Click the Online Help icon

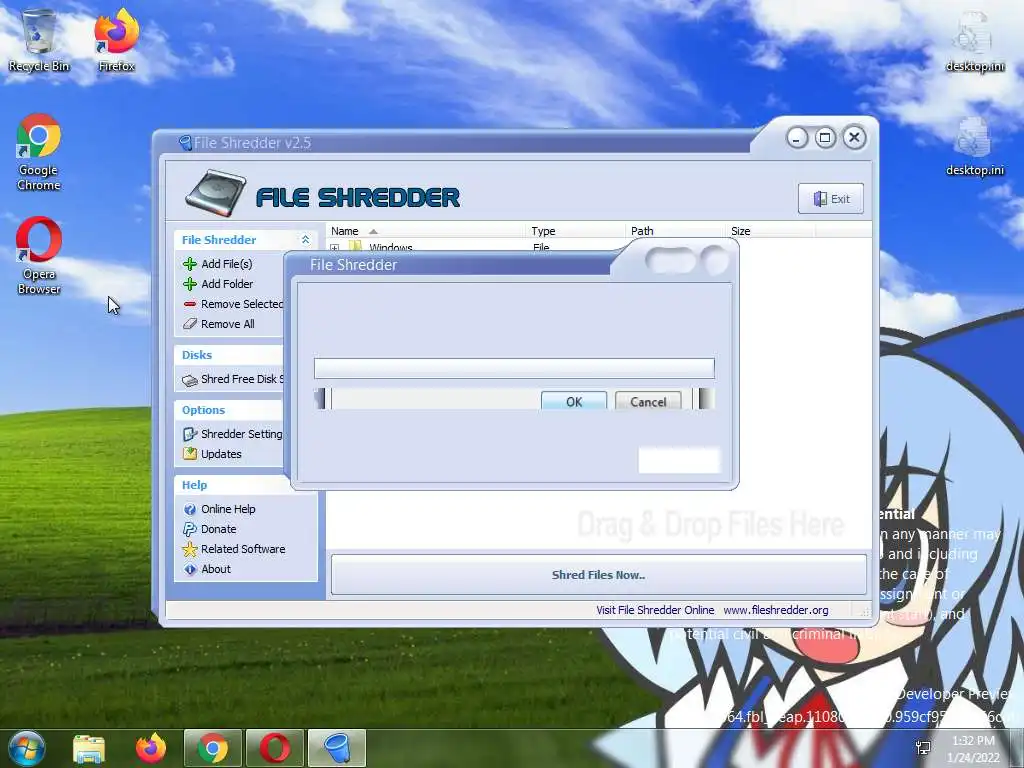click(190, 509)
